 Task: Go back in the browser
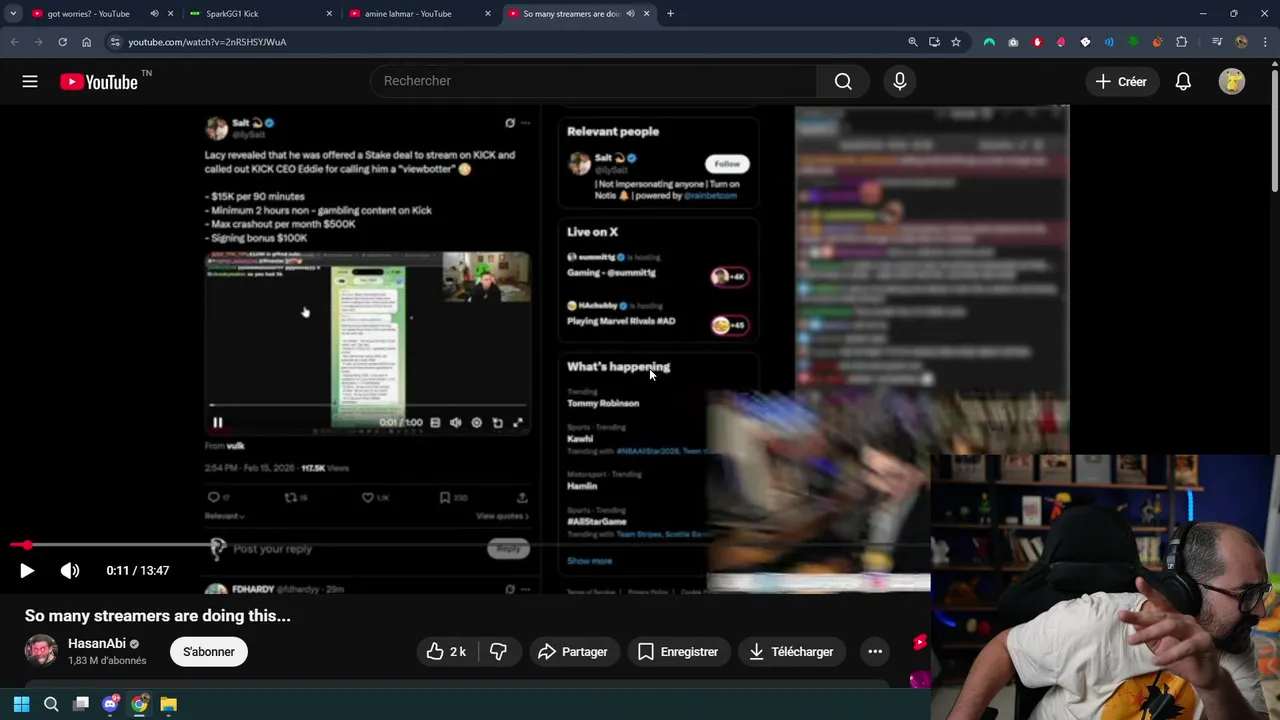14,42
